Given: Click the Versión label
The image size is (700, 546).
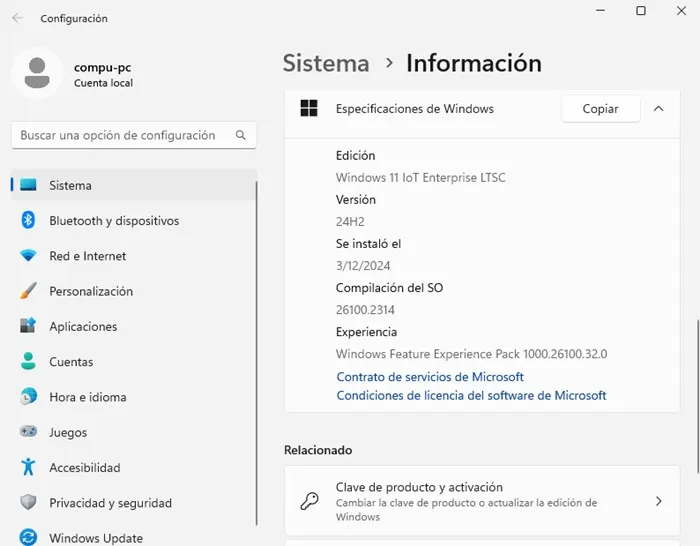Looking at the screenshot, I should tap(356, 200).
